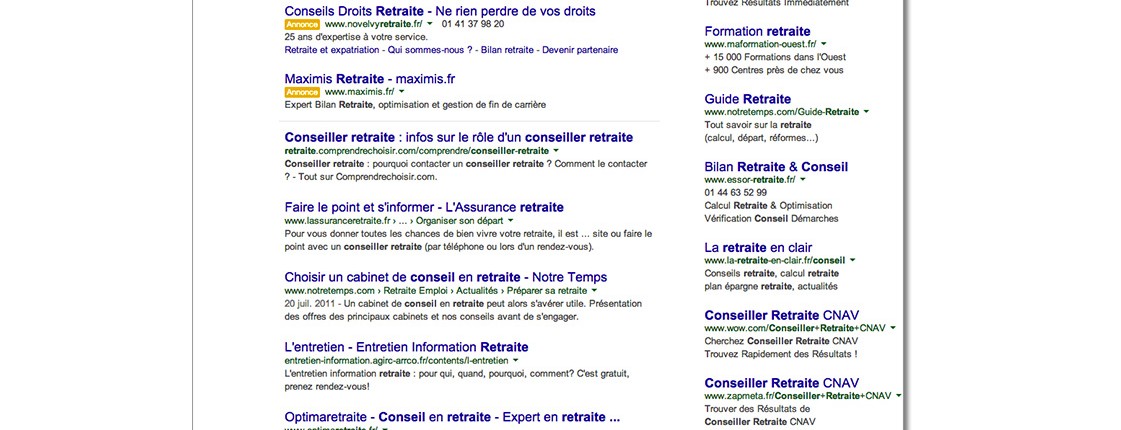
Task: Open 'Conseiller Retraite CNAV' ad from zapmeta.fr
Action: (781, 383)
